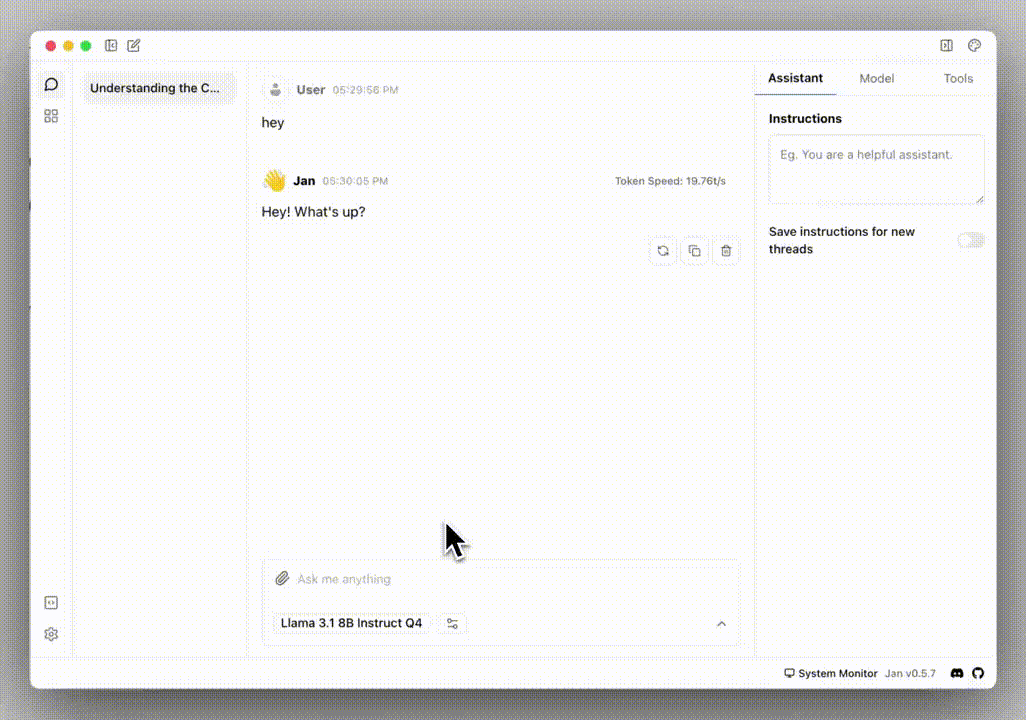The height and width of the screenshot is (720, 1026).
Task: Join Discord via footer icon
Action: point(957,673)
